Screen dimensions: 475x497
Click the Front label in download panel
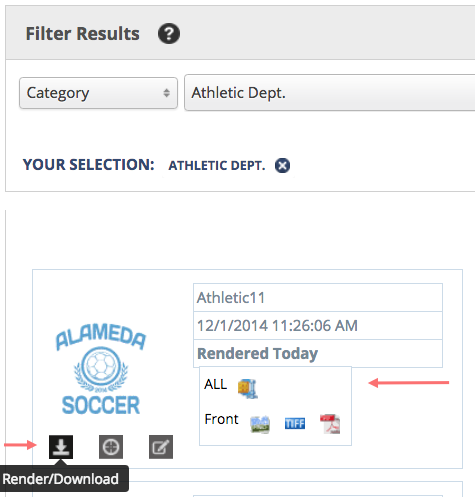[221, 419]
